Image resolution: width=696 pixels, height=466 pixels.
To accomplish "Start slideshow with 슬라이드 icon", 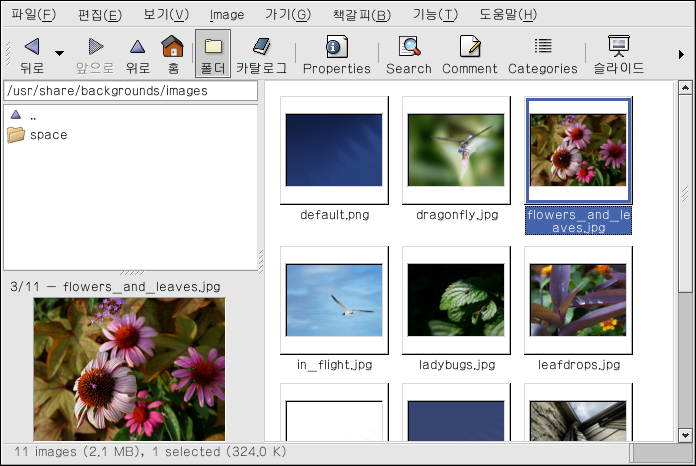I will pyautogui.click(x=618, y=47).
